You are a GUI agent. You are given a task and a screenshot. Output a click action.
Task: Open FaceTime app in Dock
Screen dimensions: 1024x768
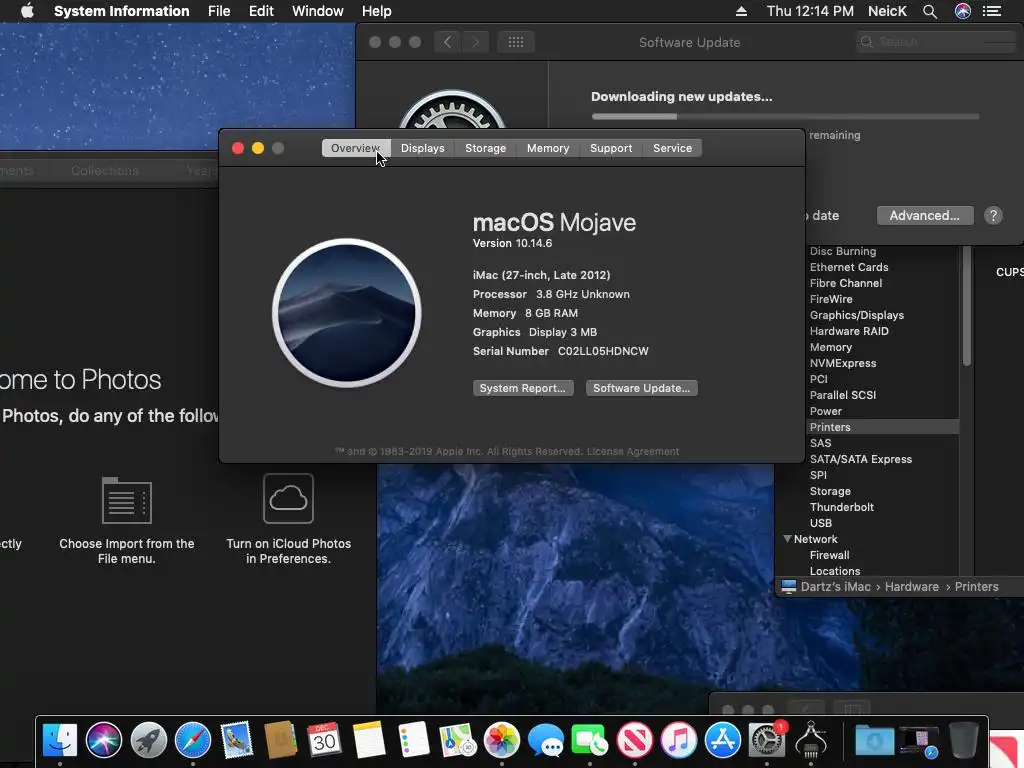[x=590, y=740]
